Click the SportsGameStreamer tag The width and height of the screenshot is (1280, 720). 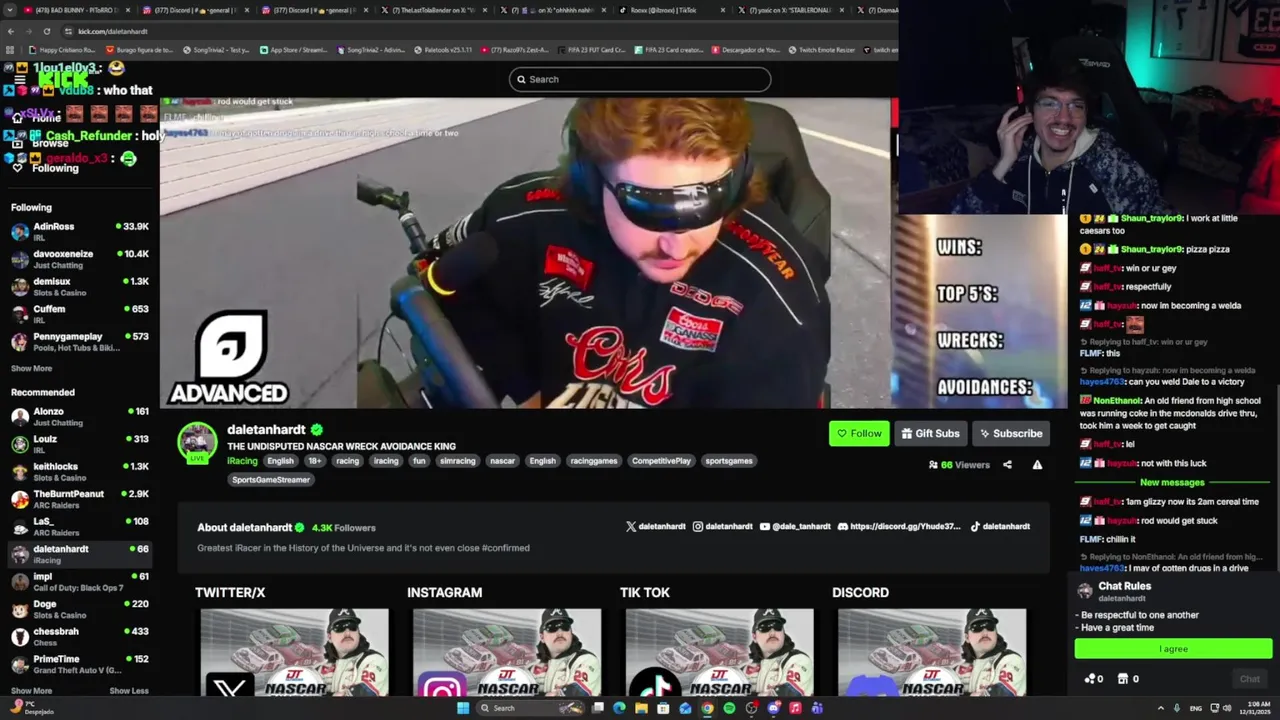pos(271,480)
